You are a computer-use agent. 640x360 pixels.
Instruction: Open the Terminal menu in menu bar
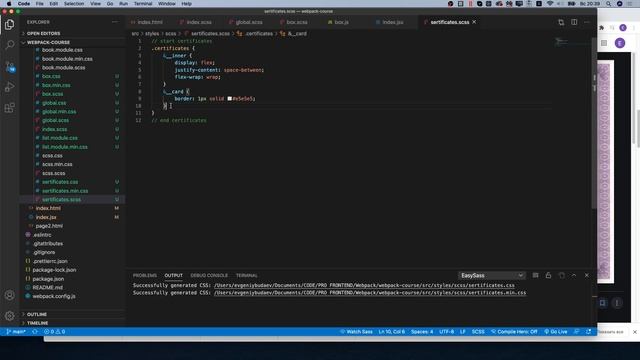tap(143, 4)
